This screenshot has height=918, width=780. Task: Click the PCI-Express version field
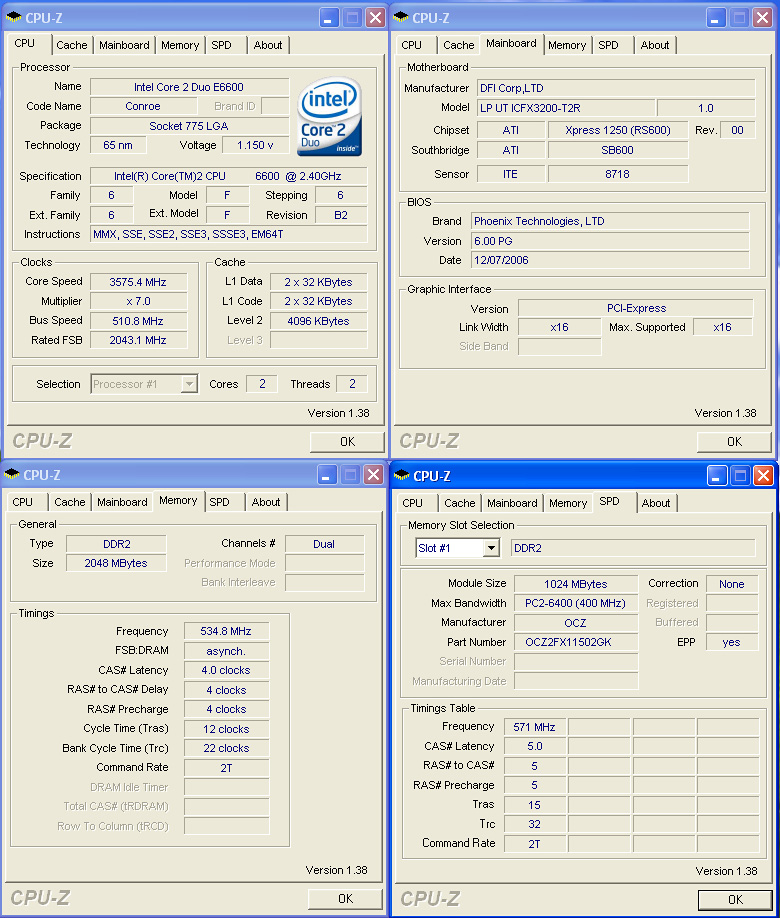pos(636,308)
